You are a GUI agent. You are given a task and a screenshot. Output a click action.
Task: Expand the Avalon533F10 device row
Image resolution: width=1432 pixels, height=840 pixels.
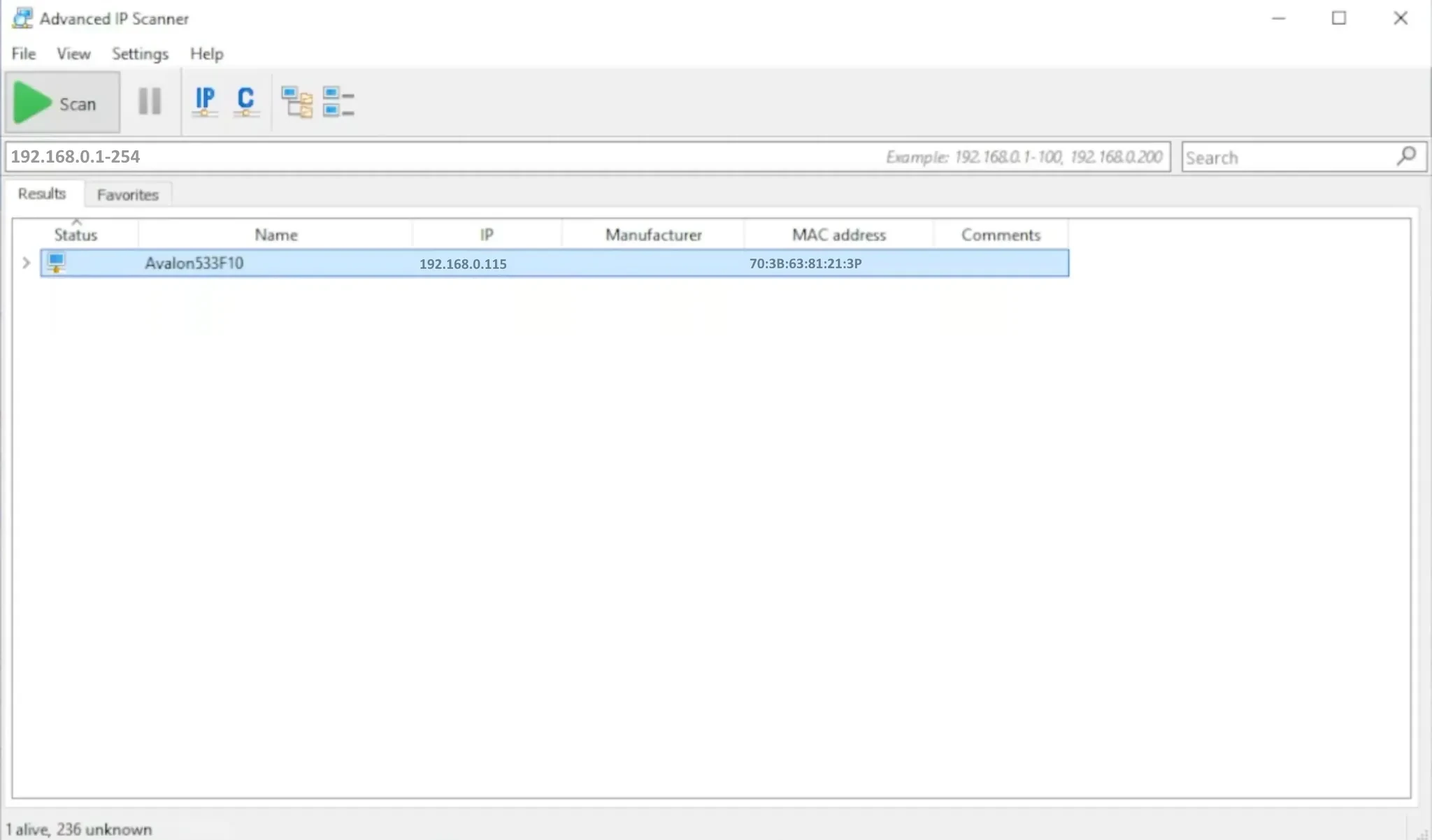26,263
